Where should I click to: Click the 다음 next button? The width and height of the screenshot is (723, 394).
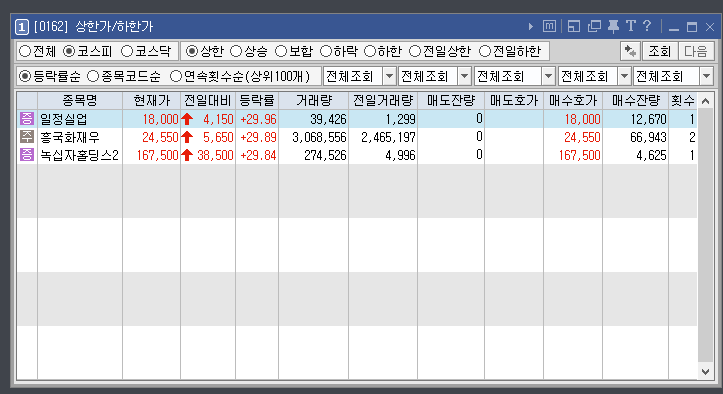(696, 51)
